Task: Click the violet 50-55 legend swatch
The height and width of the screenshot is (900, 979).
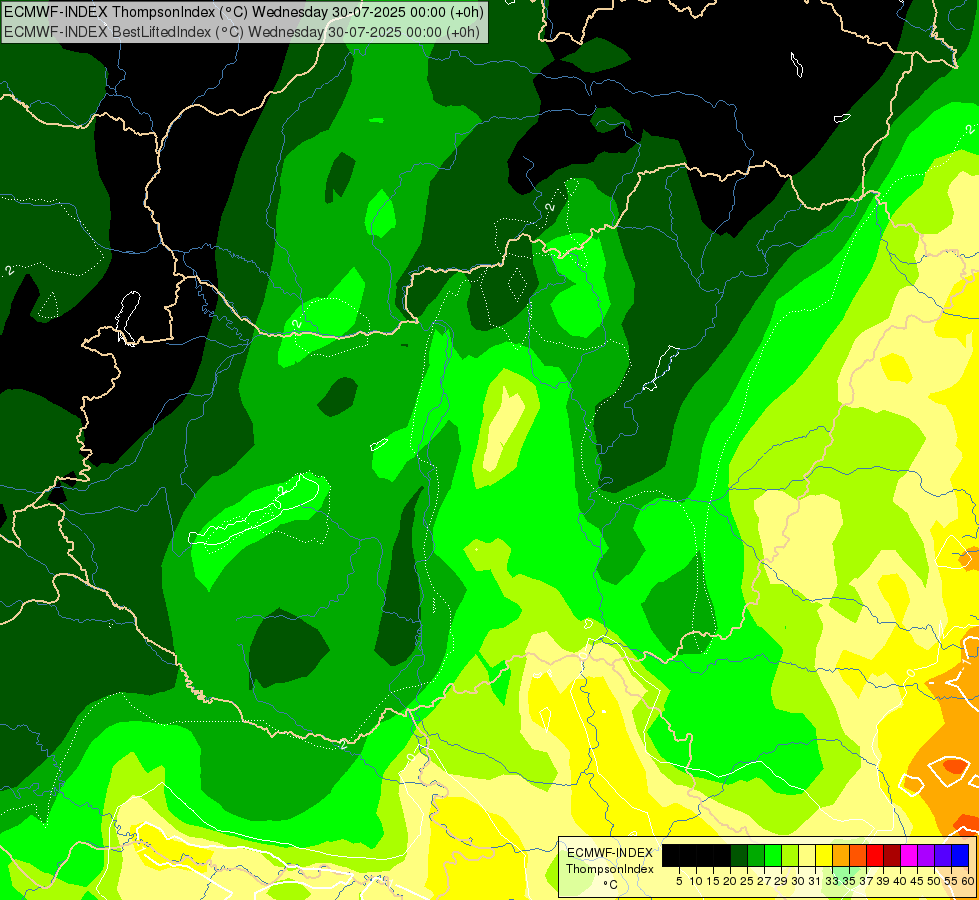Action: [943, 855]
